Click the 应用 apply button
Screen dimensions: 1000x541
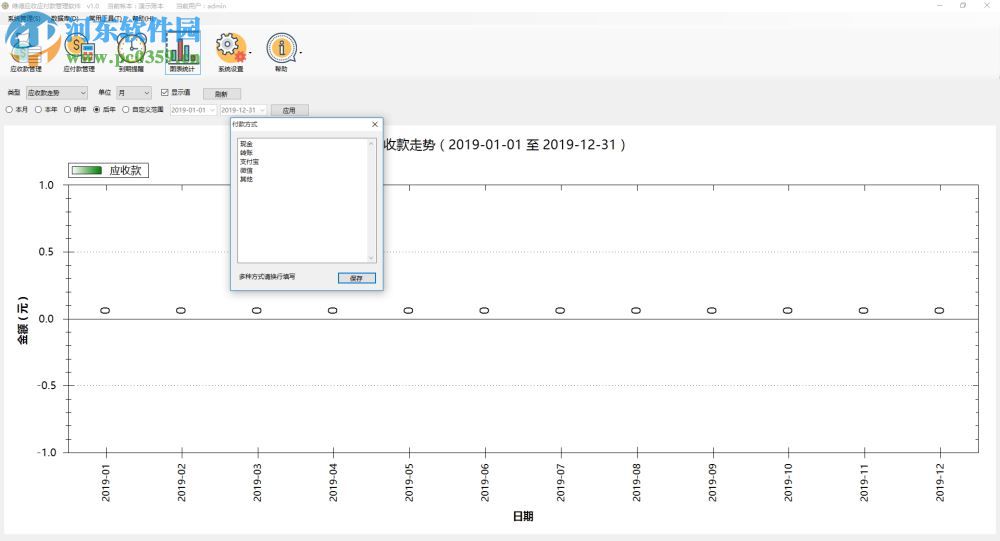[x=289, y=110]
